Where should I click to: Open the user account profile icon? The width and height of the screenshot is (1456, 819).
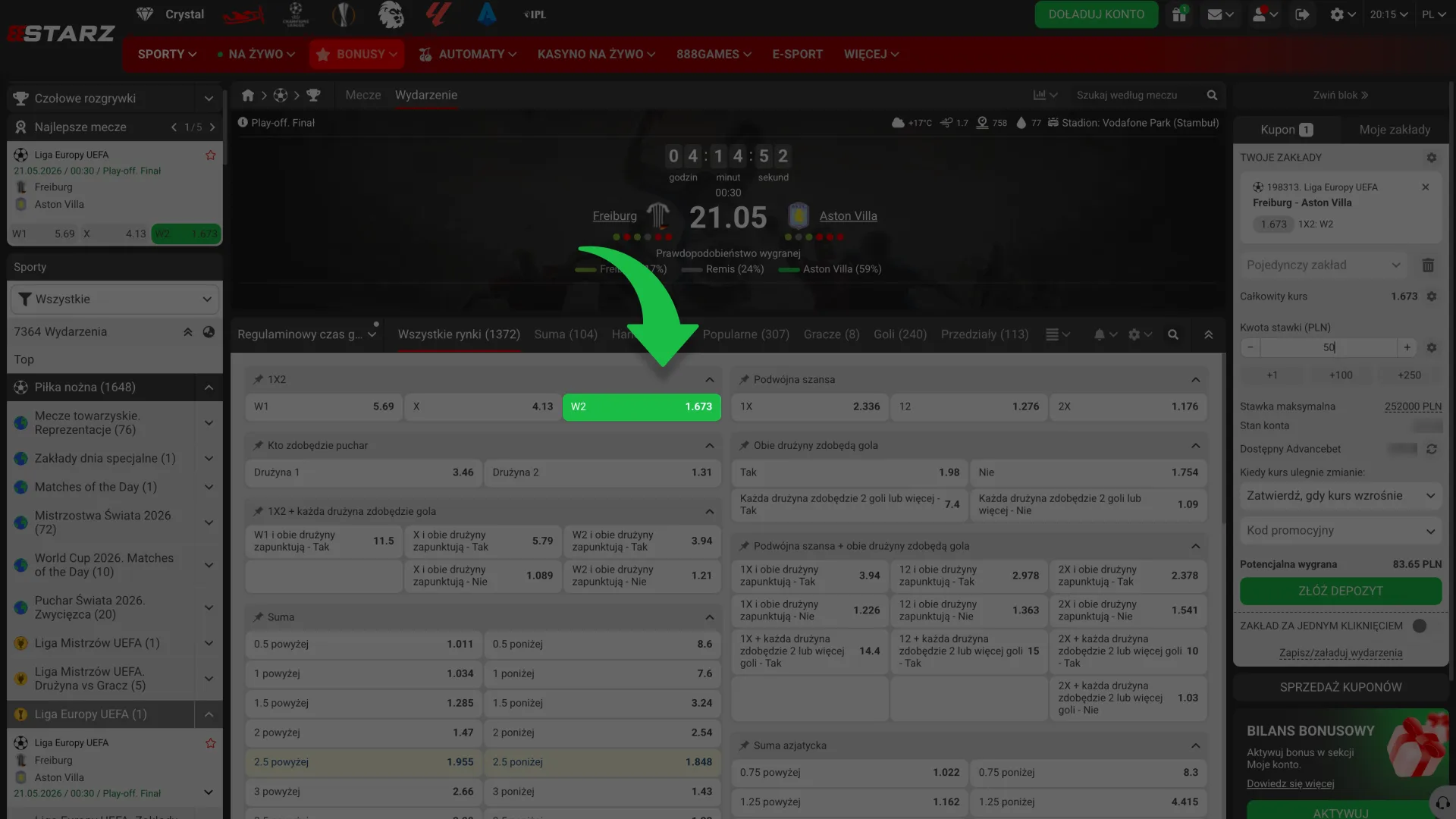tap(1265, 14)
